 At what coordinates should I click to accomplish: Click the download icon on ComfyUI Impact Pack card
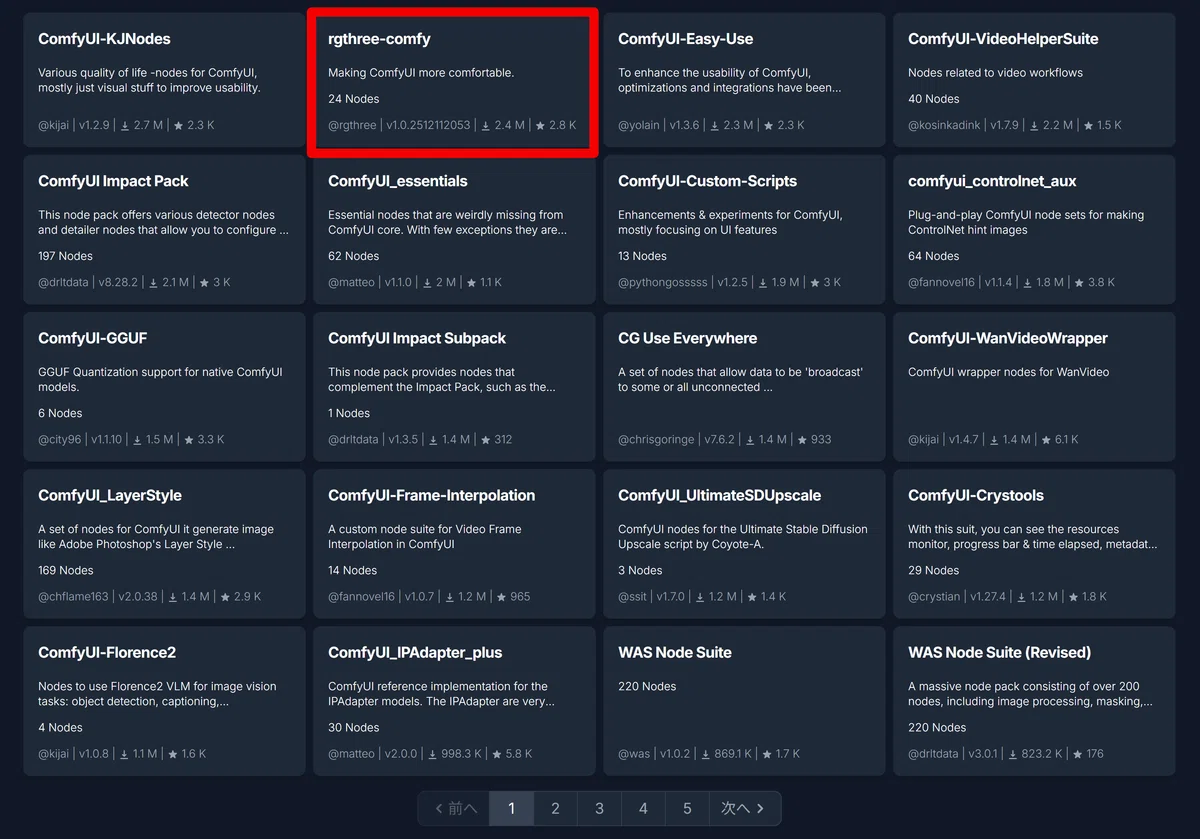coord(154,283)
